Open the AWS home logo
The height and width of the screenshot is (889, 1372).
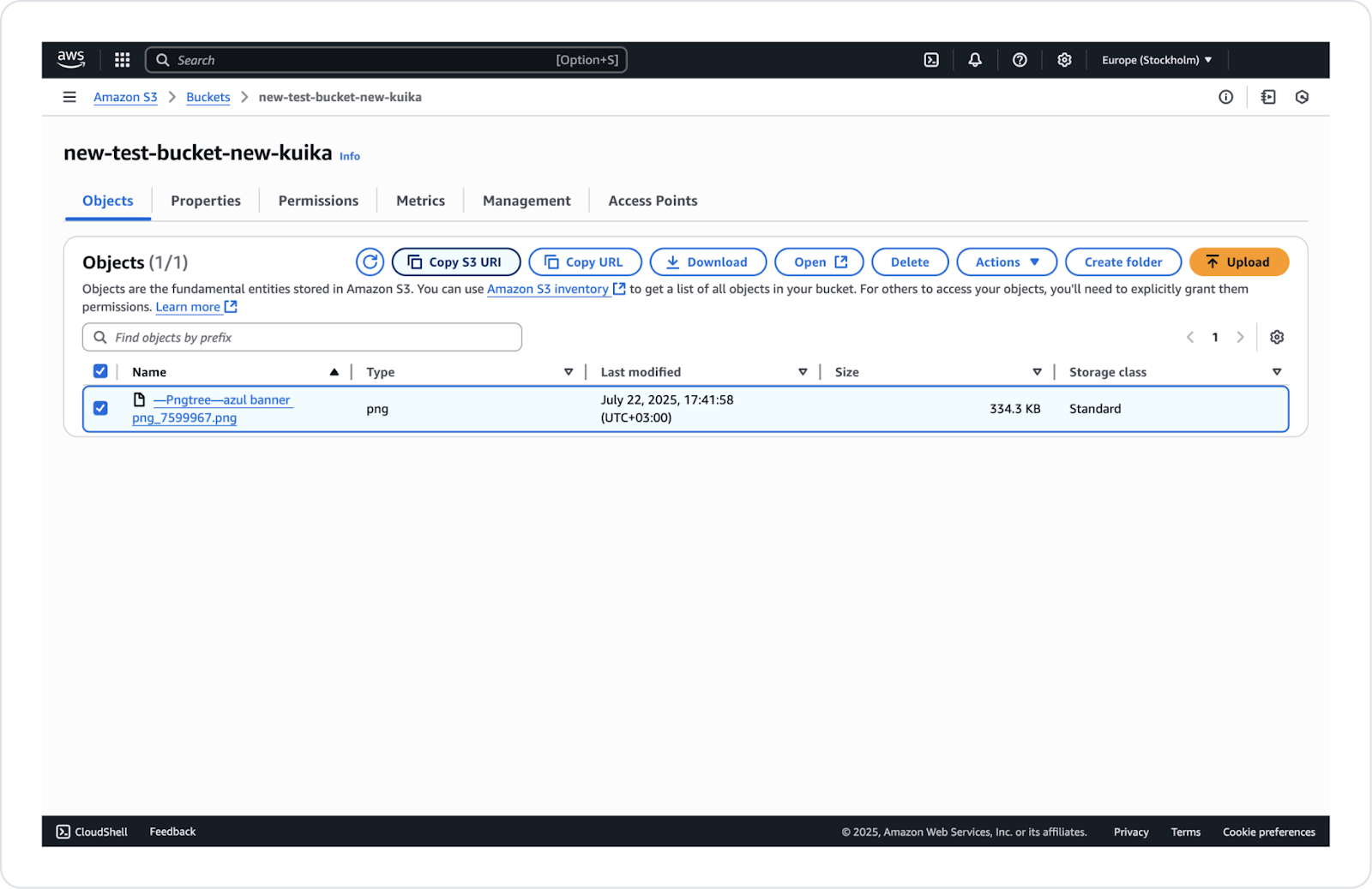click(x=71, y=59)
